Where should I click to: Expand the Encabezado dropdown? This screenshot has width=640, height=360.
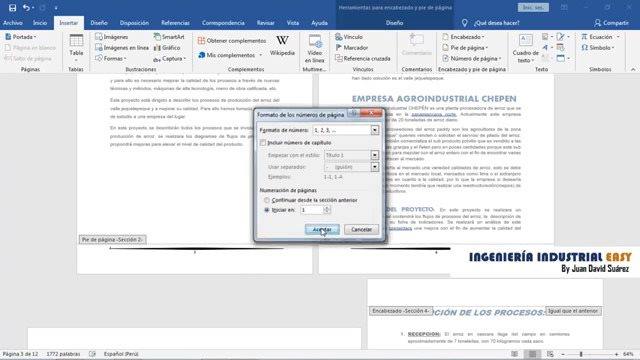pos(463,37)
